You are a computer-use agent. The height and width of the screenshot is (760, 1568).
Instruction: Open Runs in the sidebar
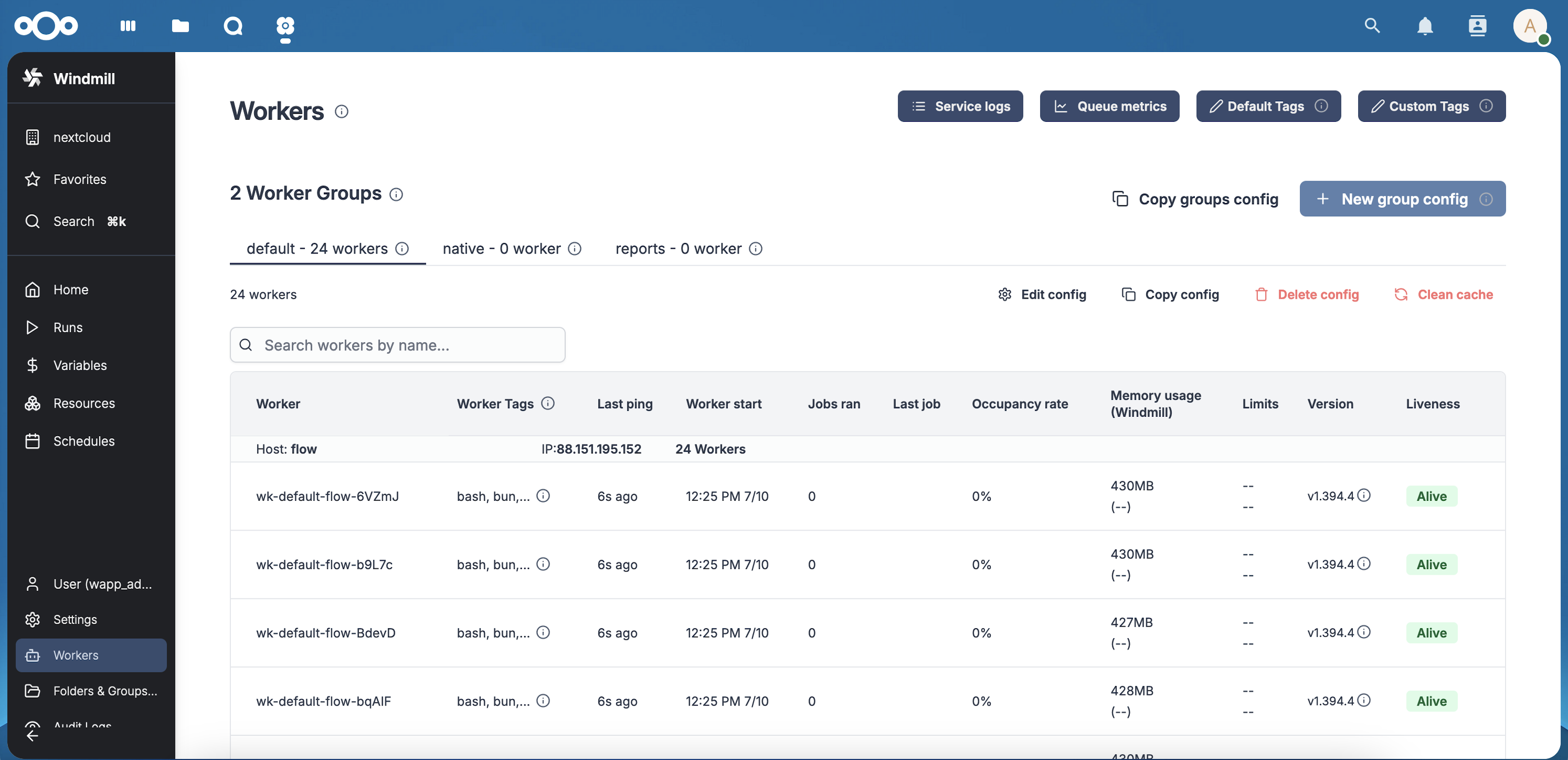[68, 328]
